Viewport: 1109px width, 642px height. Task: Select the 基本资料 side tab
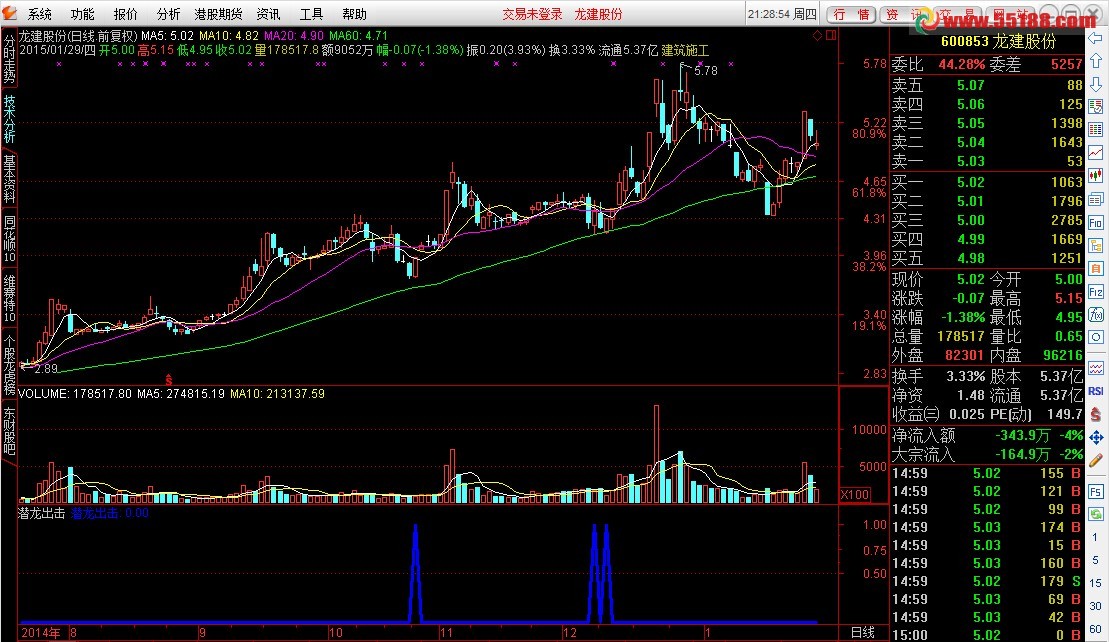9,179
